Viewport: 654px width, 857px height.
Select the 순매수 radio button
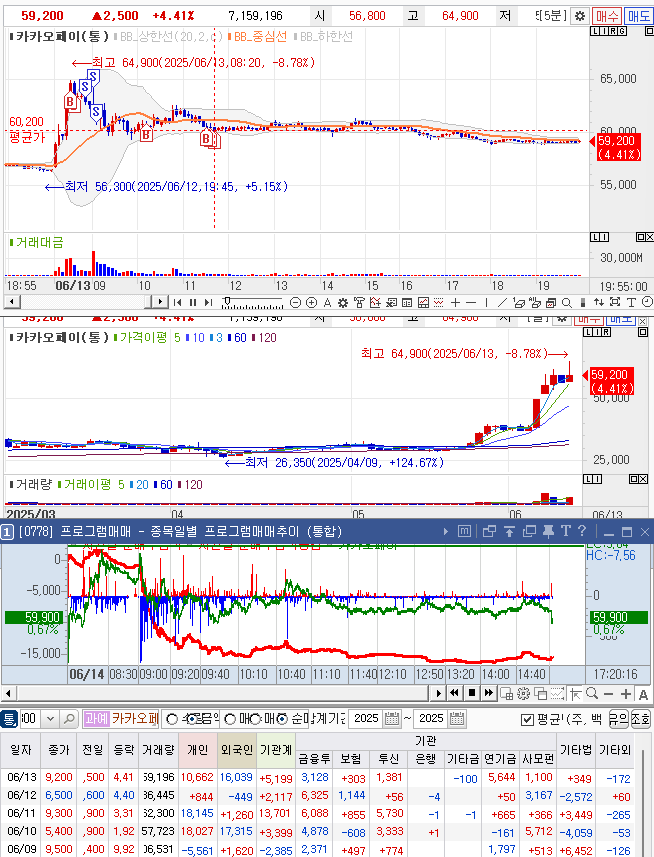point(282,719)
